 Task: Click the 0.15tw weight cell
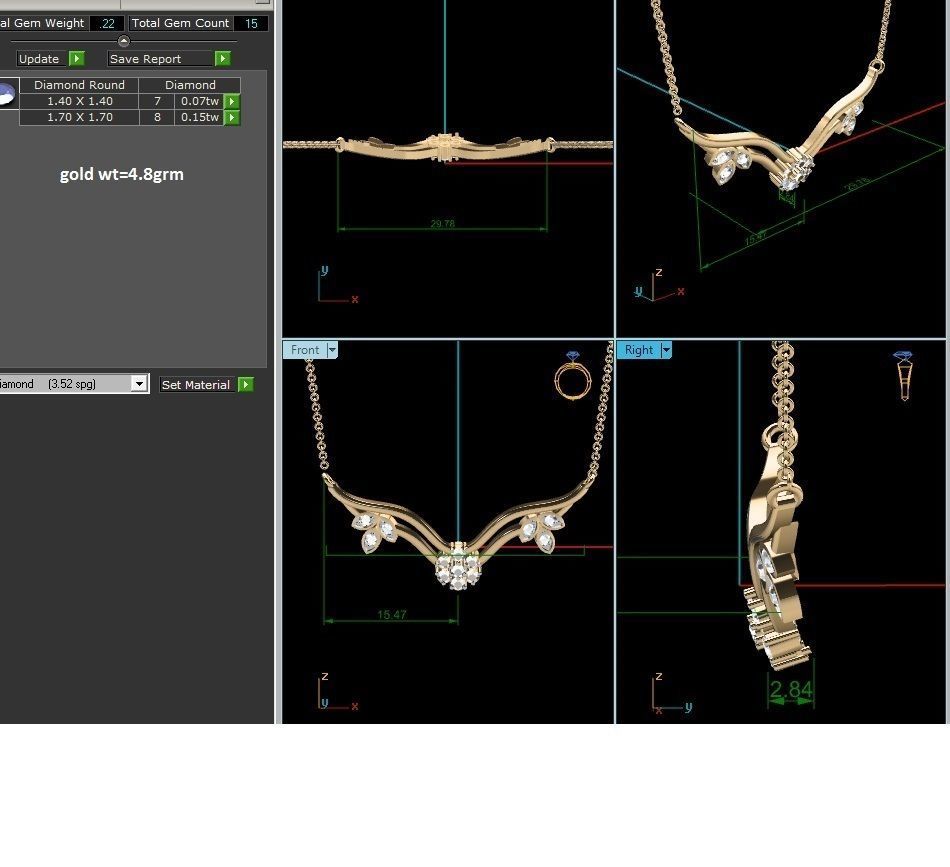tap(199, 118)
